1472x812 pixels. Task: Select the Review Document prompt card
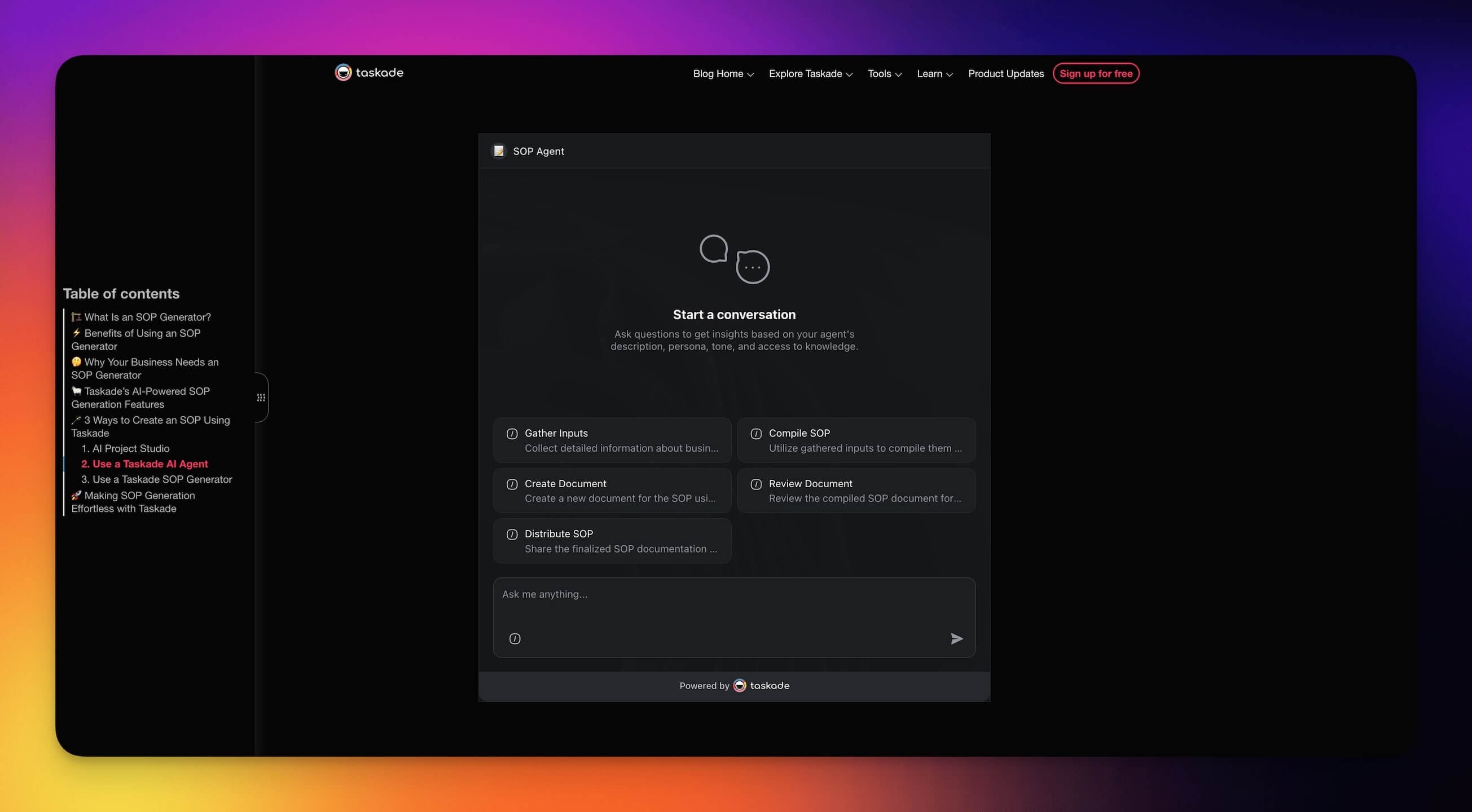pos(856,491)
